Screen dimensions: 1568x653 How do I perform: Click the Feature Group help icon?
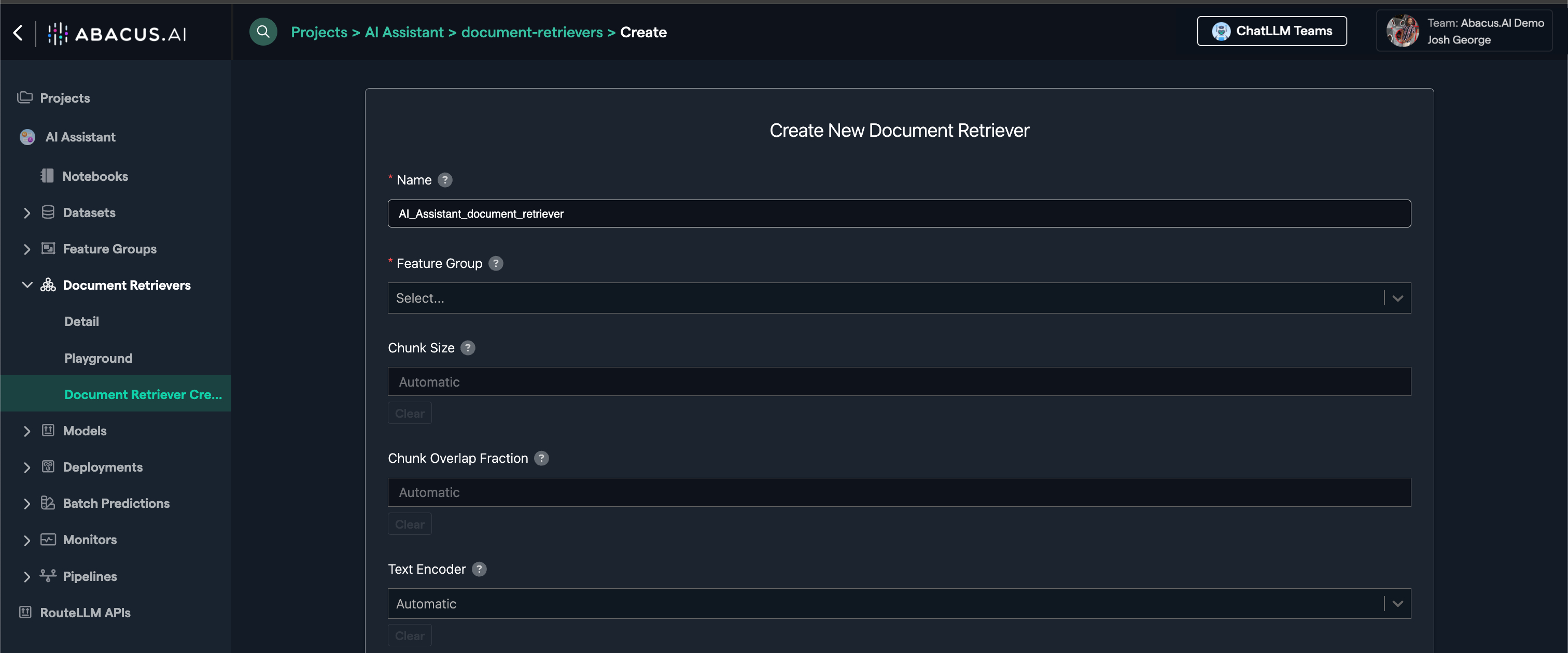496,263
